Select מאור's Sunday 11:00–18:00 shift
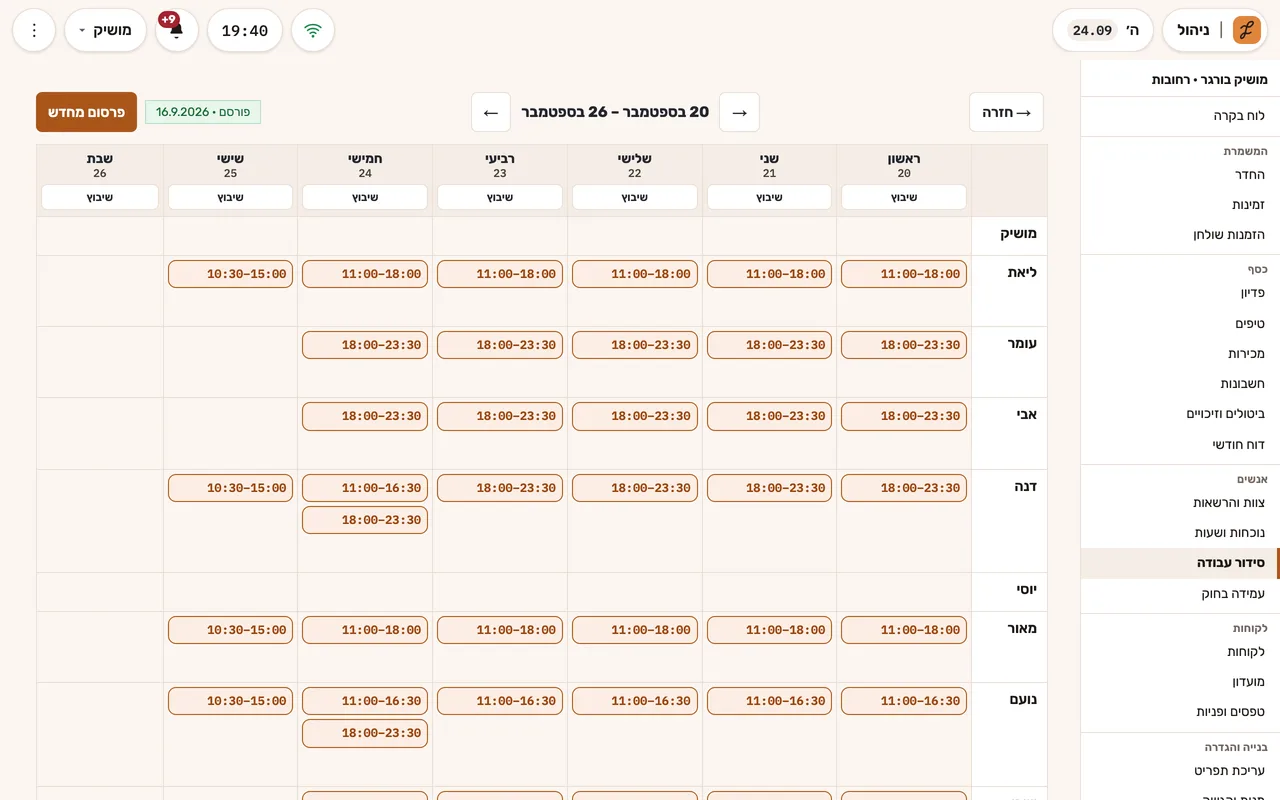 click(904, 630)
